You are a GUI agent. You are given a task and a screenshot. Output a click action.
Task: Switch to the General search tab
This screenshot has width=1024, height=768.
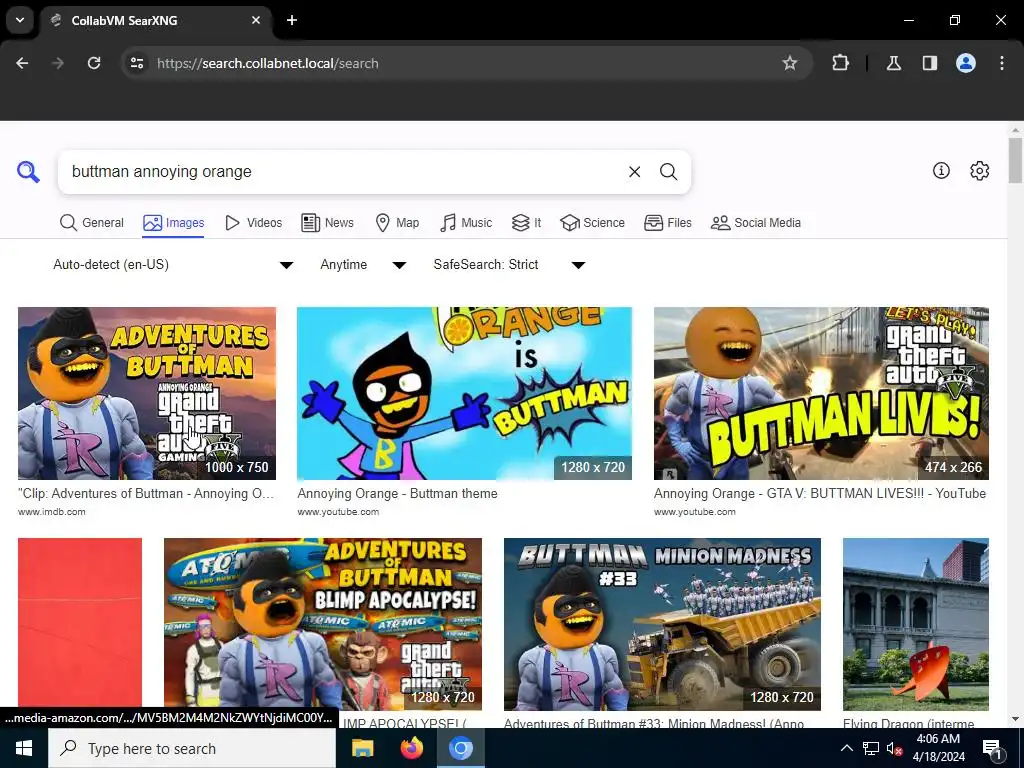click(91, 223)
